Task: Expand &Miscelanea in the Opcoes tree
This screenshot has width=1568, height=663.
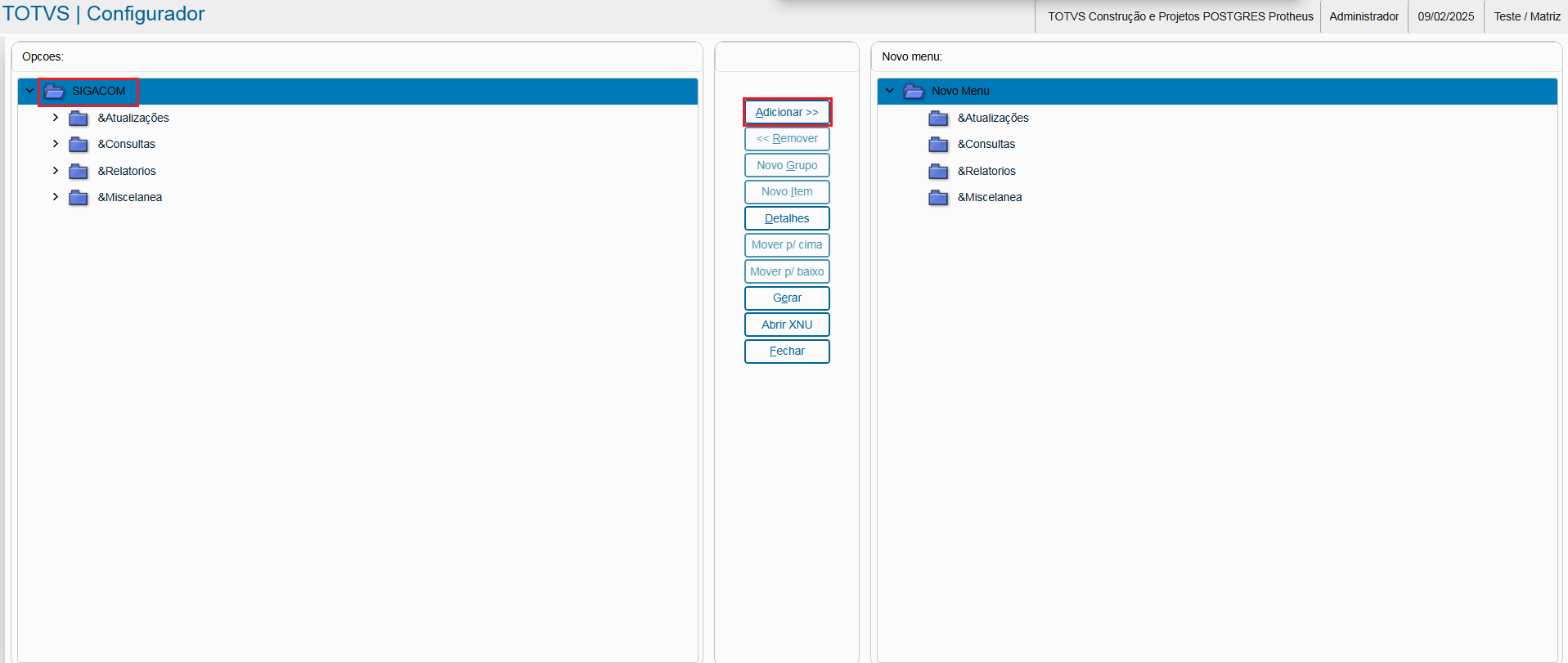Action: tap(56, 197)
